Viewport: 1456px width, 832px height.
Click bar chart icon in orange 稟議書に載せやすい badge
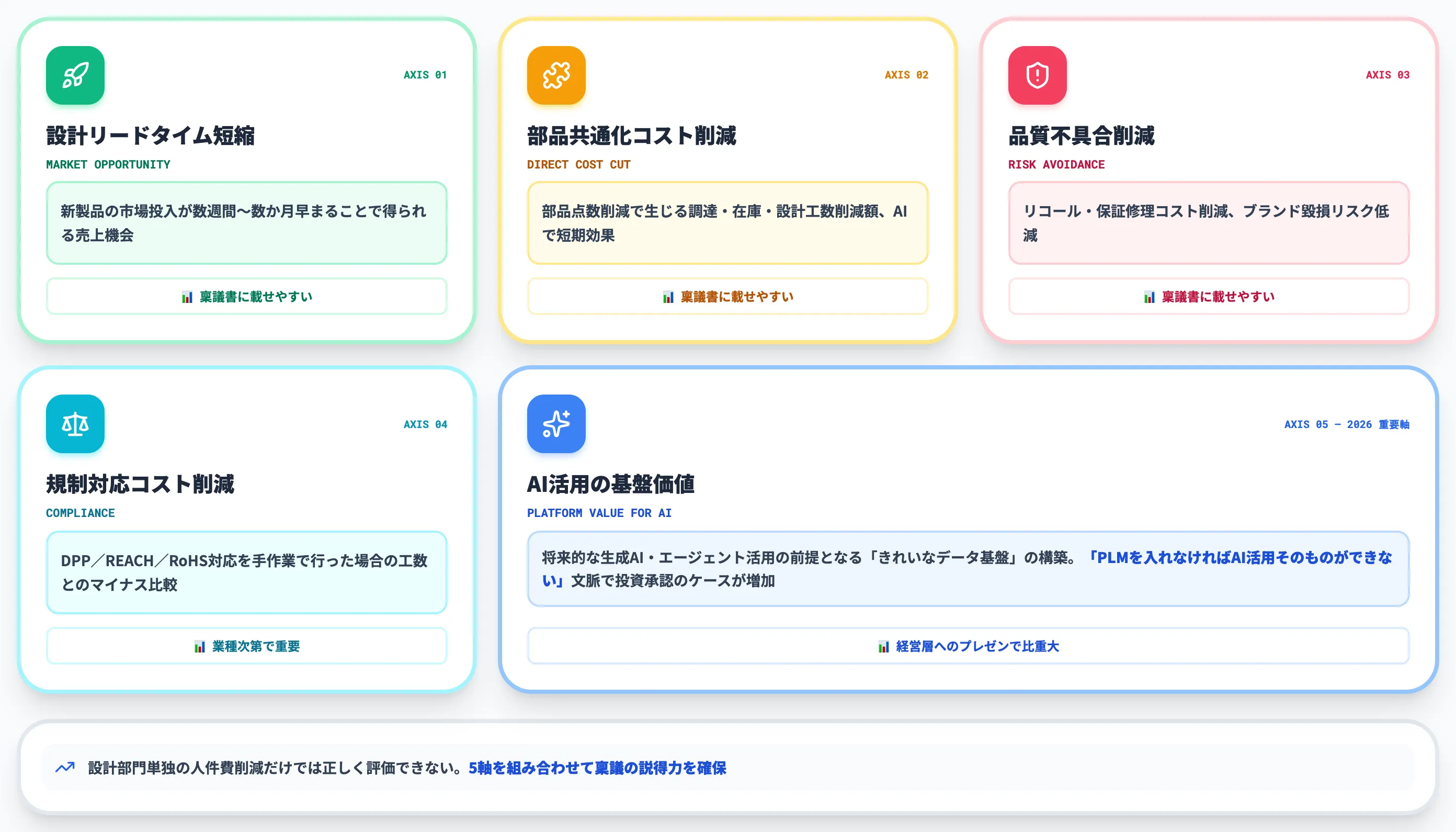668,297
